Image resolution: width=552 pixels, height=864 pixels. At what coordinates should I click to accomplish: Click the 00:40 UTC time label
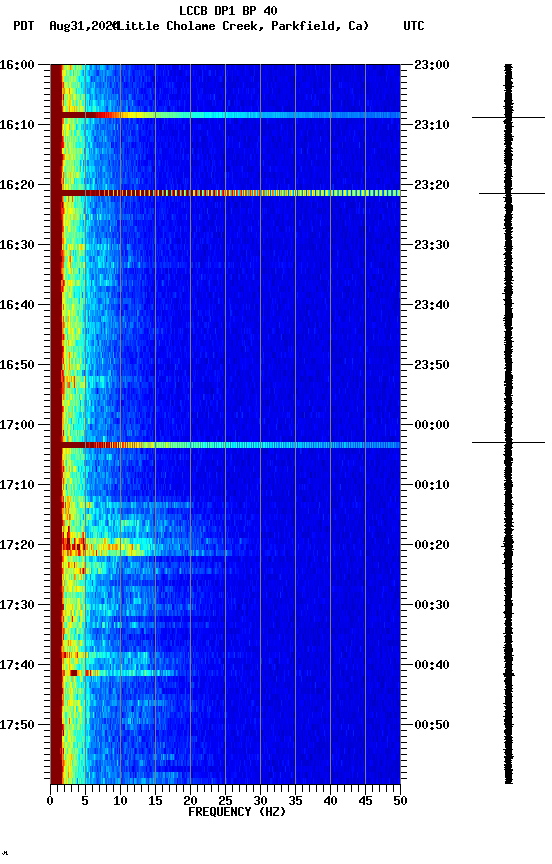432,665
